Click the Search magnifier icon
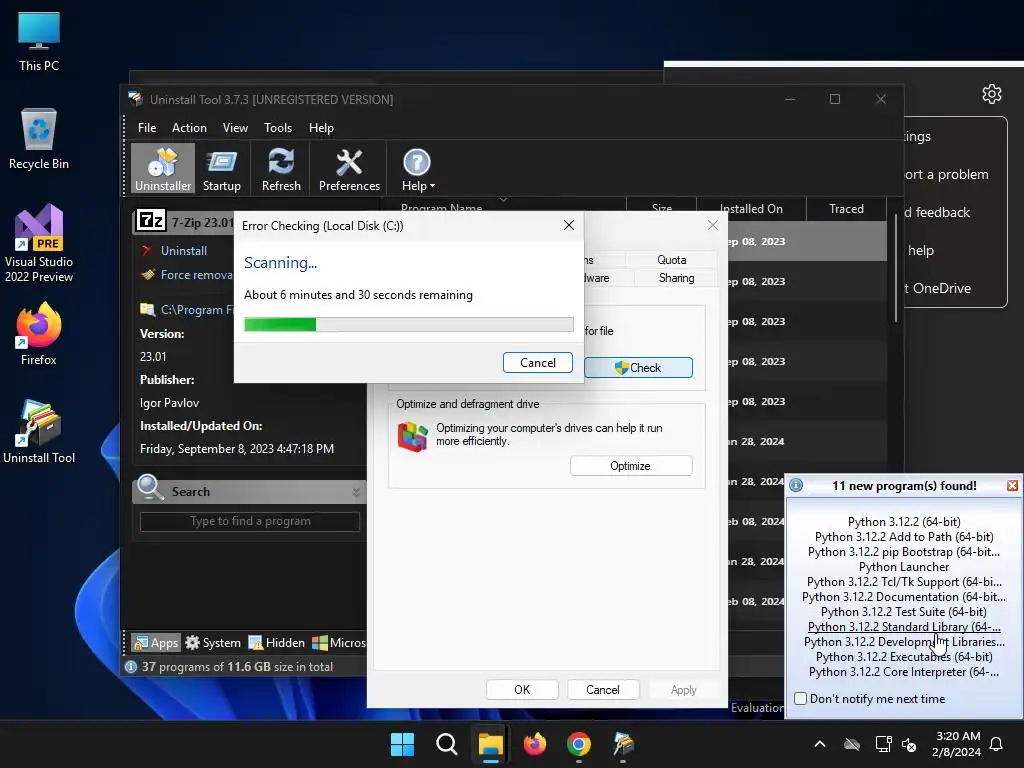The width and height of the screenshot is (1024, 768). tap(150, 487)
